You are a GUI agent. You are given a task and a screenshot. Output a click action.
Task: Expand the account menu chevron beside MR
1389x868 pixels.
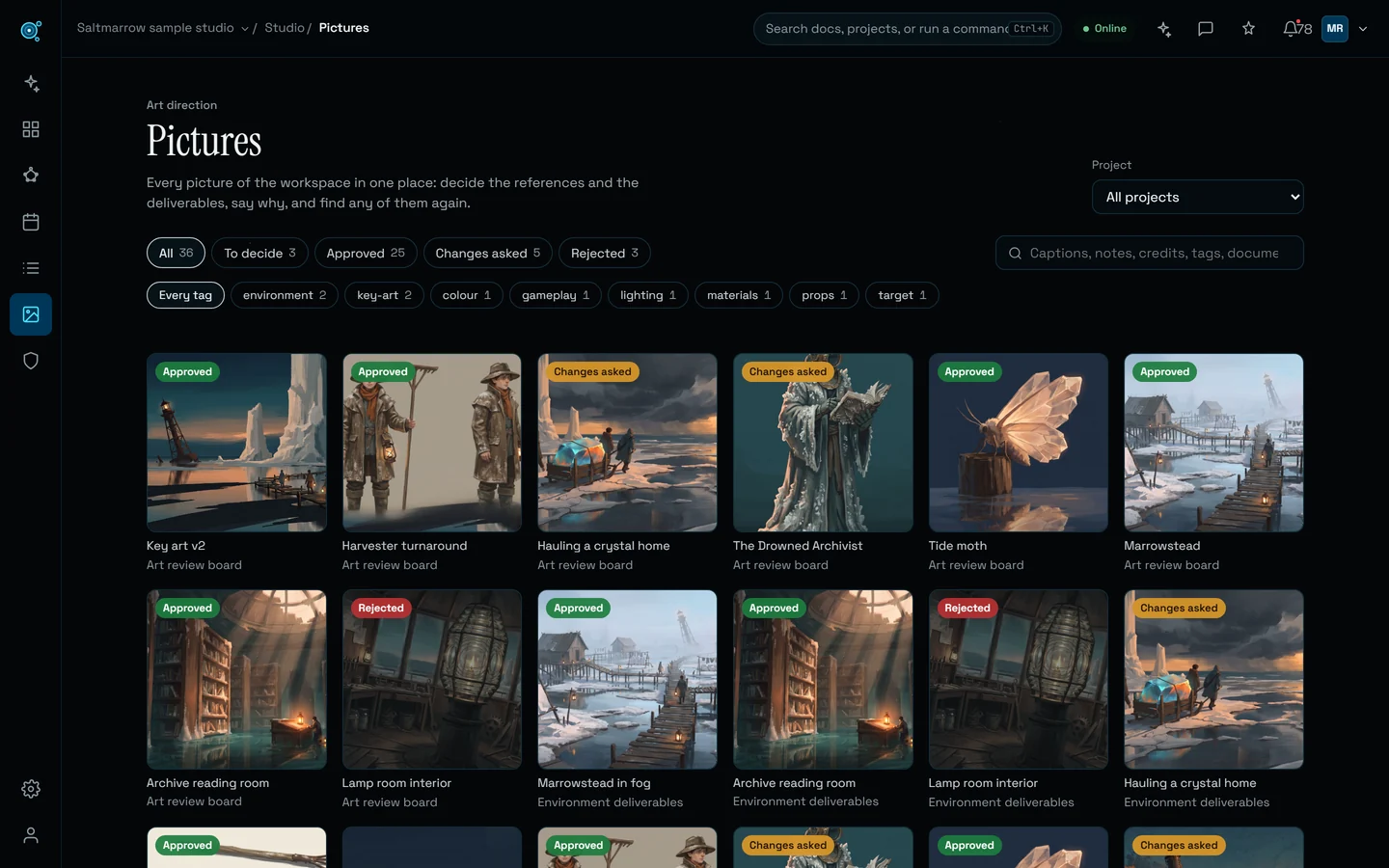1363,29
